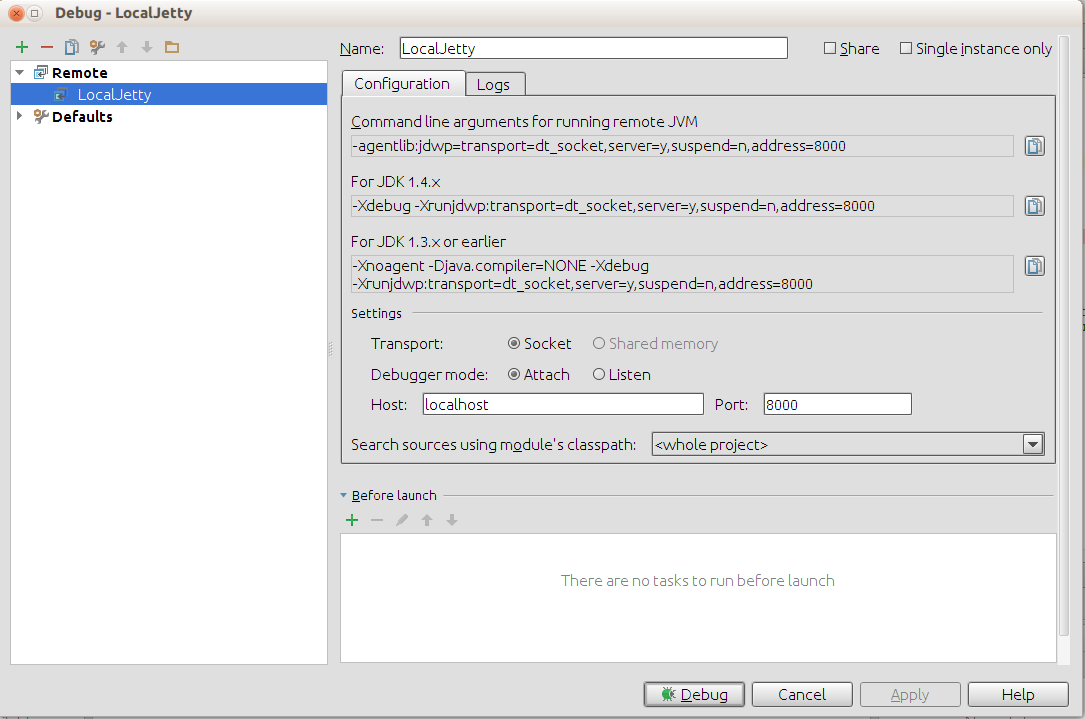Select the Listen debugger mode
The image size is (1085, 719).
pyautogui.click(x=599, y=375)
